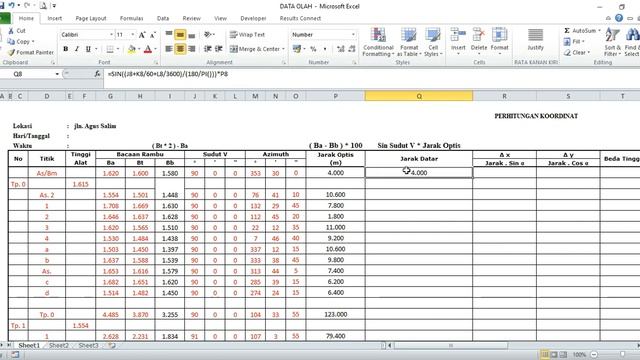Viewport: 640px width, 360px height.
Task: Click the Justify icon
Action: click(x=536, y=35)
